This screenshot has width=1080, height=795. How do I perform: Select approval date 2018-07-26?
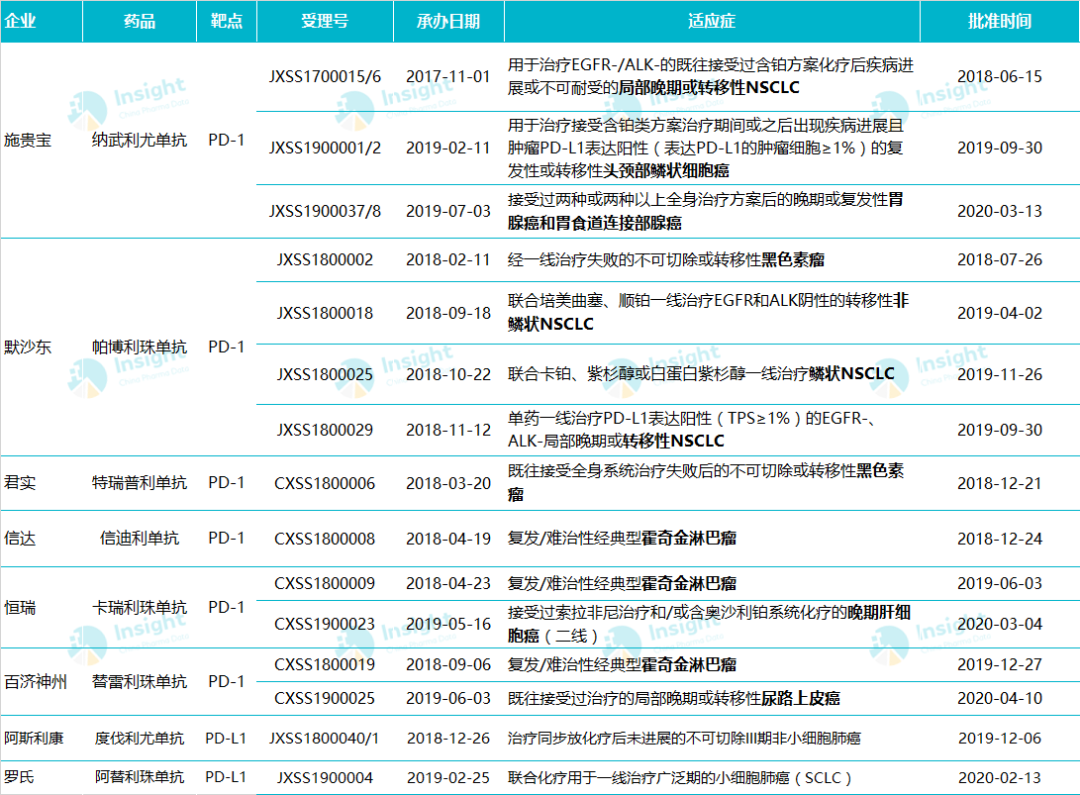[999, 260]
